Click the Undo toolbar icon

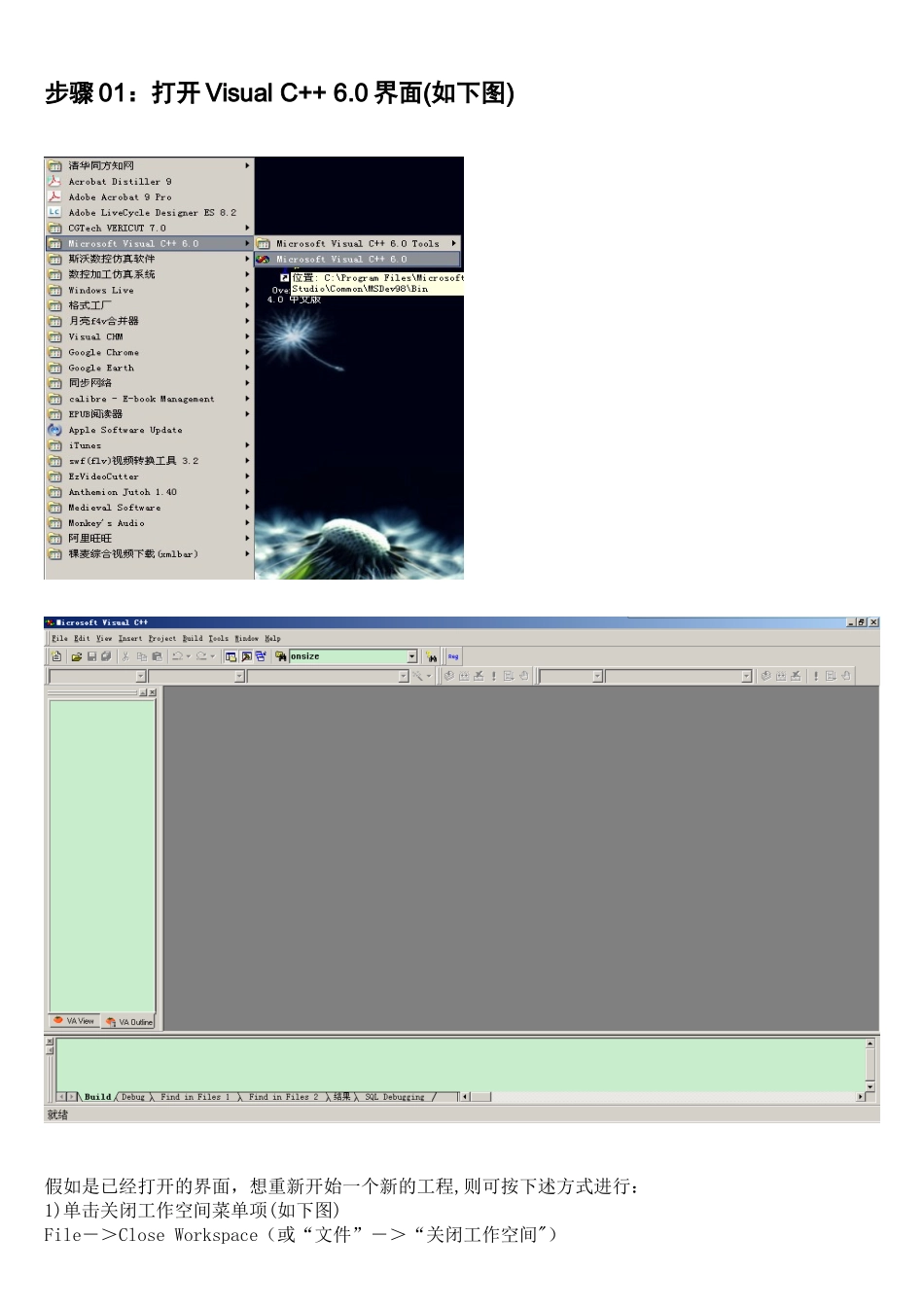(177, 656)
